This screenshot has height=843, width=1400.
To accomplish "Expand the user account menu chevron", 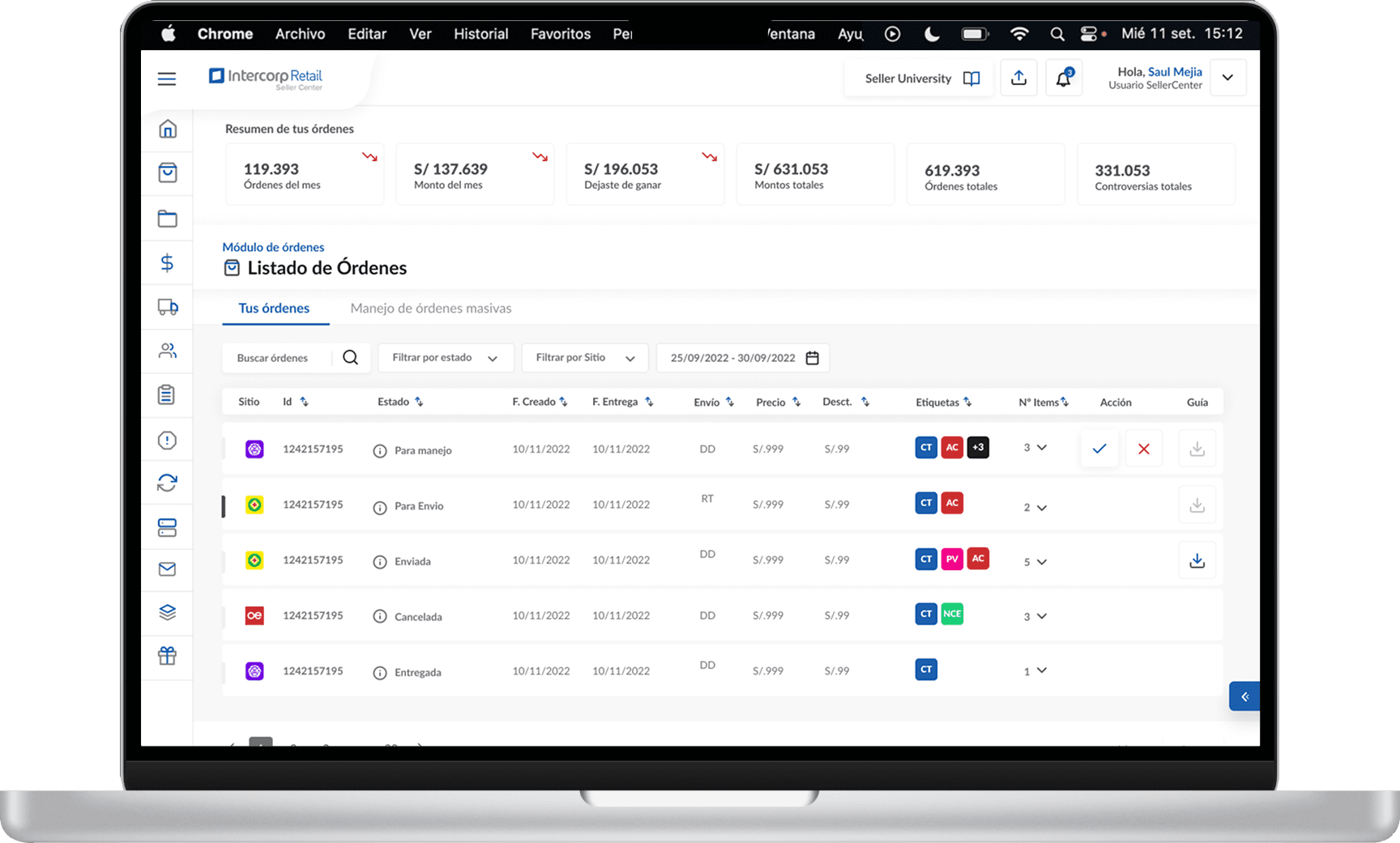I will [x=1227, y=79].
